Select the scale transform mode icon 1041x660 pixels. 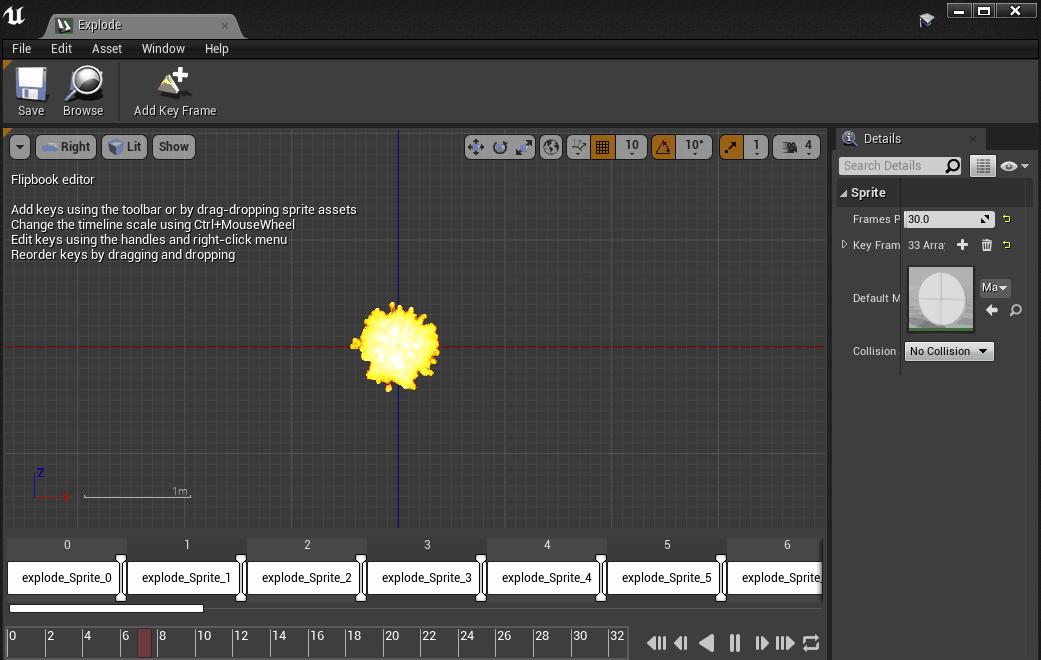(x=521, y=147)
